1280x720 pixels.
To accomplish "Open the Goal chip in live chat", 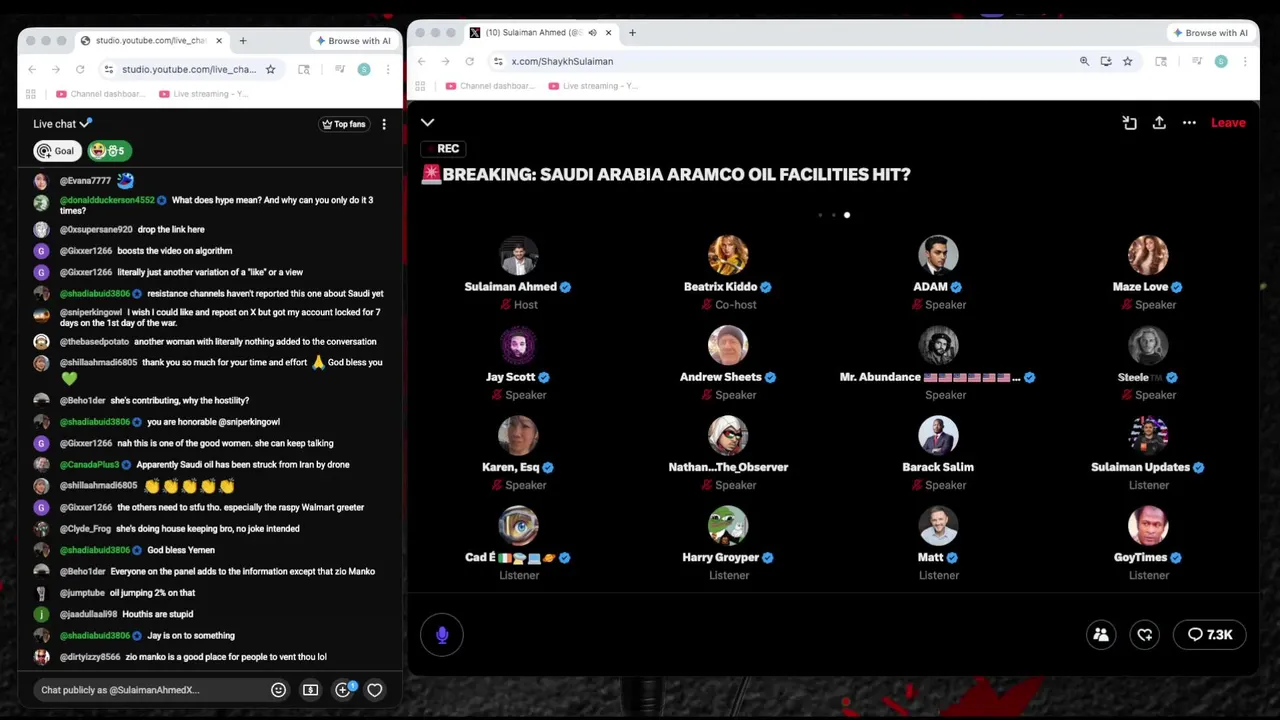I will [56, 151].
